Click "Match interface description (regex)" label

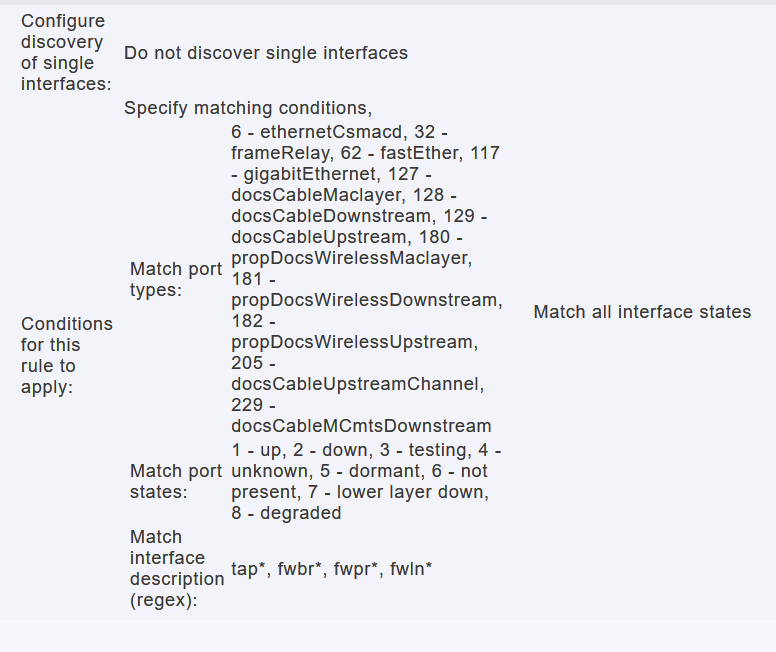point(177,568)
